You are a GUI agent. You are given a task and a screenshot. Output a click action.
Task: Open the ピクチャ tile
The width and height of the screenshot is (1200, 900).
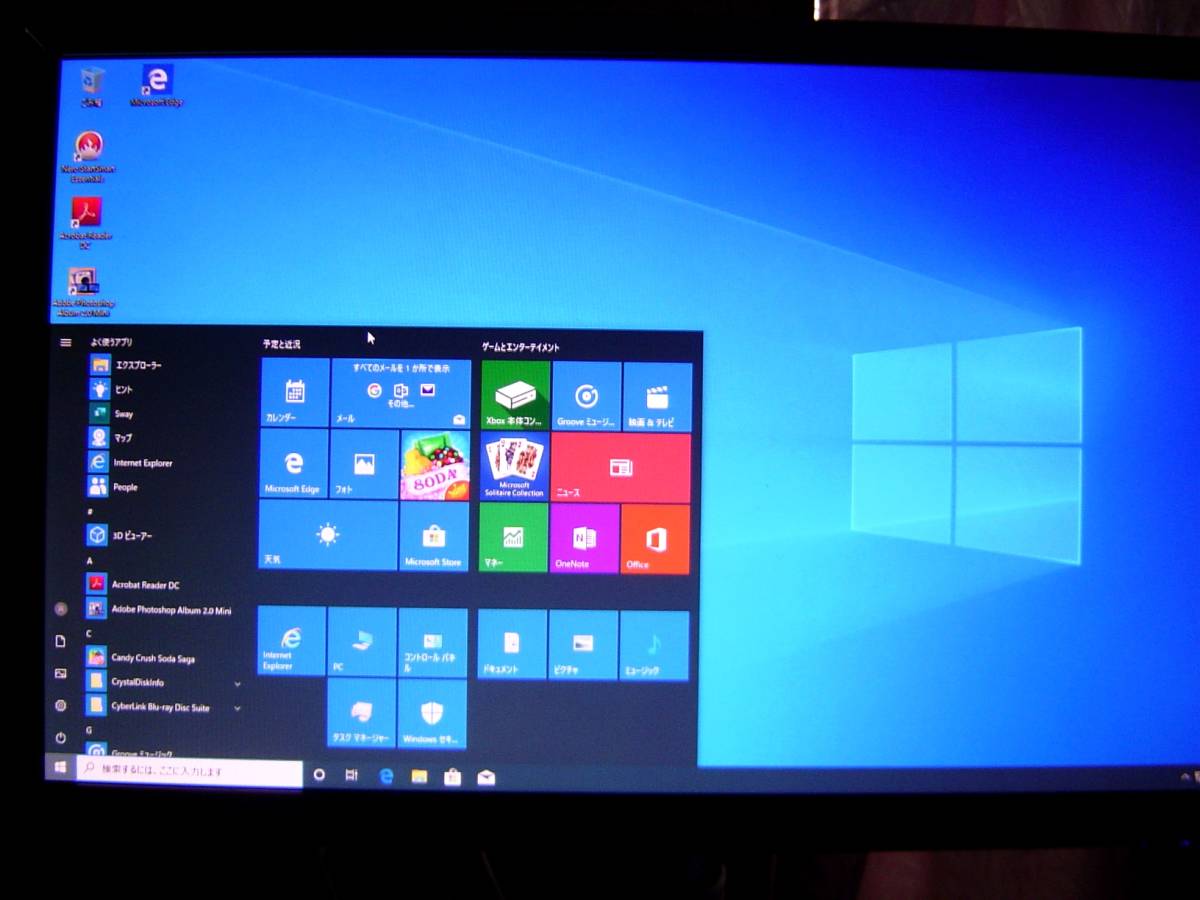click(583, 645)
